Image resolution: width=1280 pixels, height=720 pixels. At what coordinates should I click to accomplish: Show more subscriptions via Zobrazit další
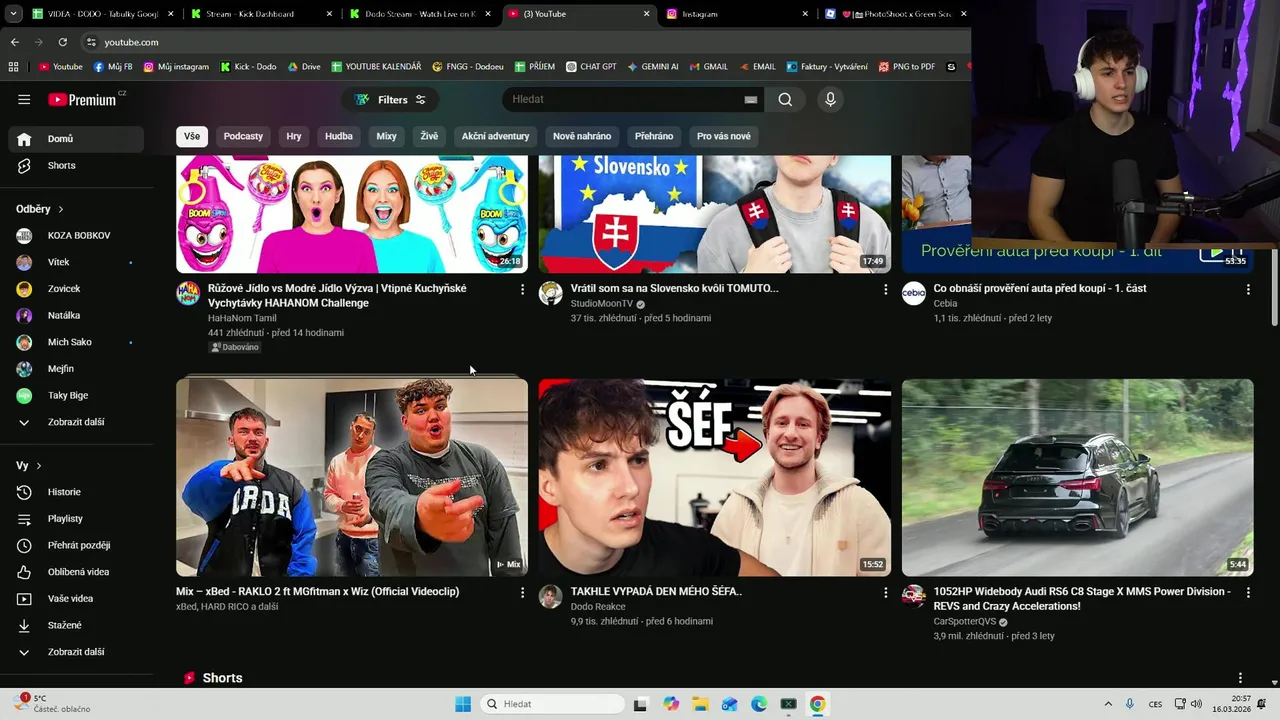tap(76, 422)
